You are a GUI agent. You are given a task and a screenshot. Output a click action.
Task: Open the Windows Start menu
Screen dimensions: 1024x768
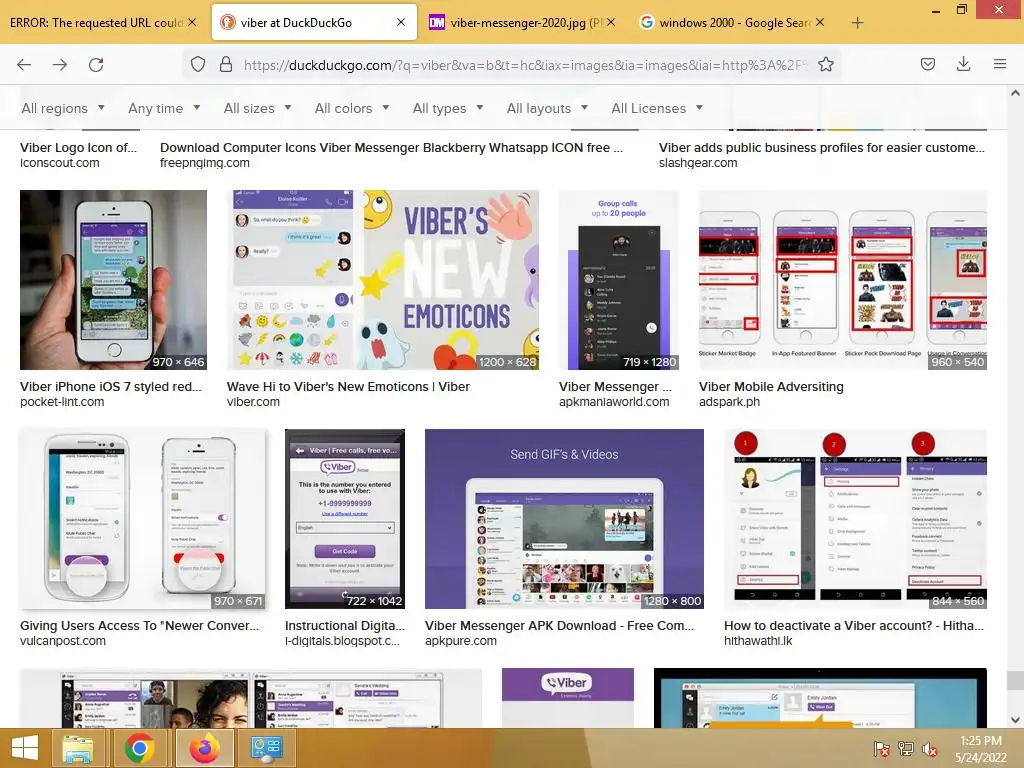(25, 748)
